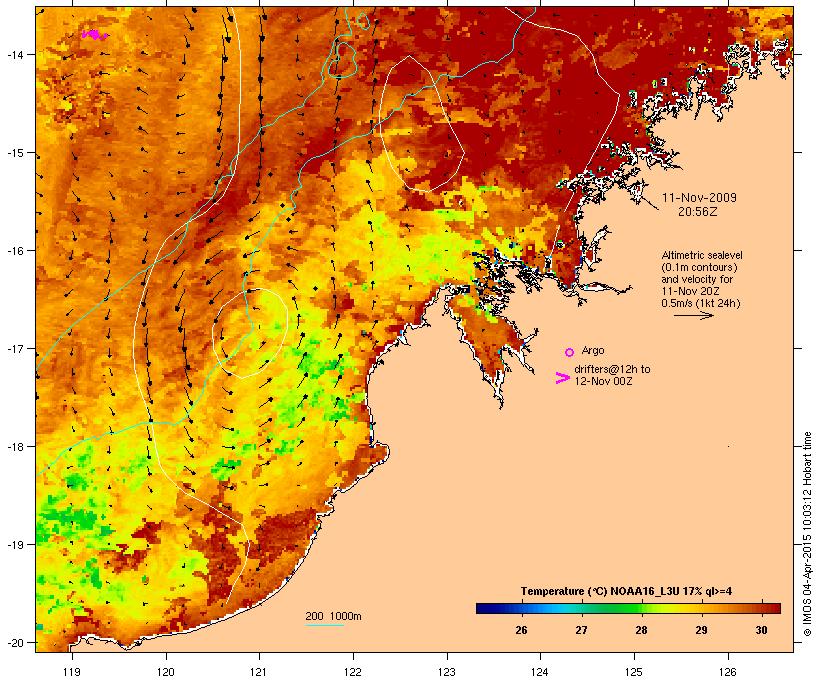This screenshot has height=680, width=820.
Task: Click the magenta Argo circle legend symbol
Action: (x=569, y=352)
